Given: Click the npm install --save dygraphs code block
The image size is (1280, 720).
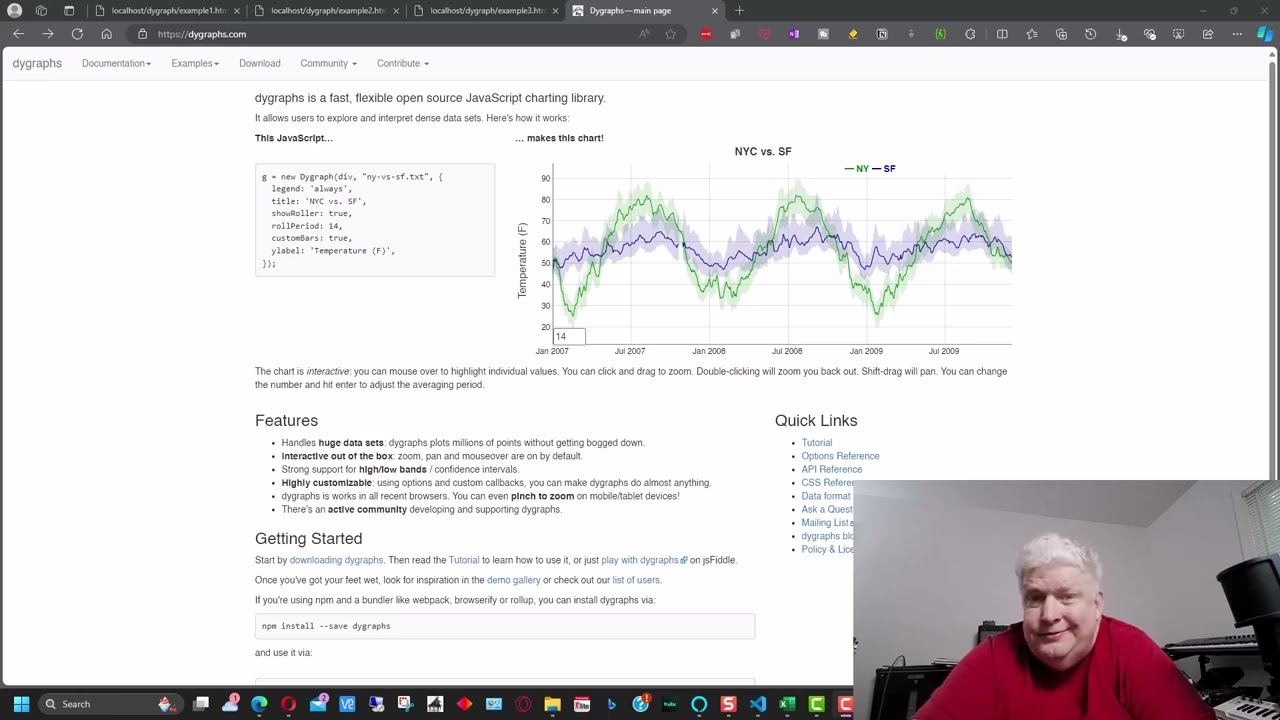Looking at the screenshot, I should (505, 626).
